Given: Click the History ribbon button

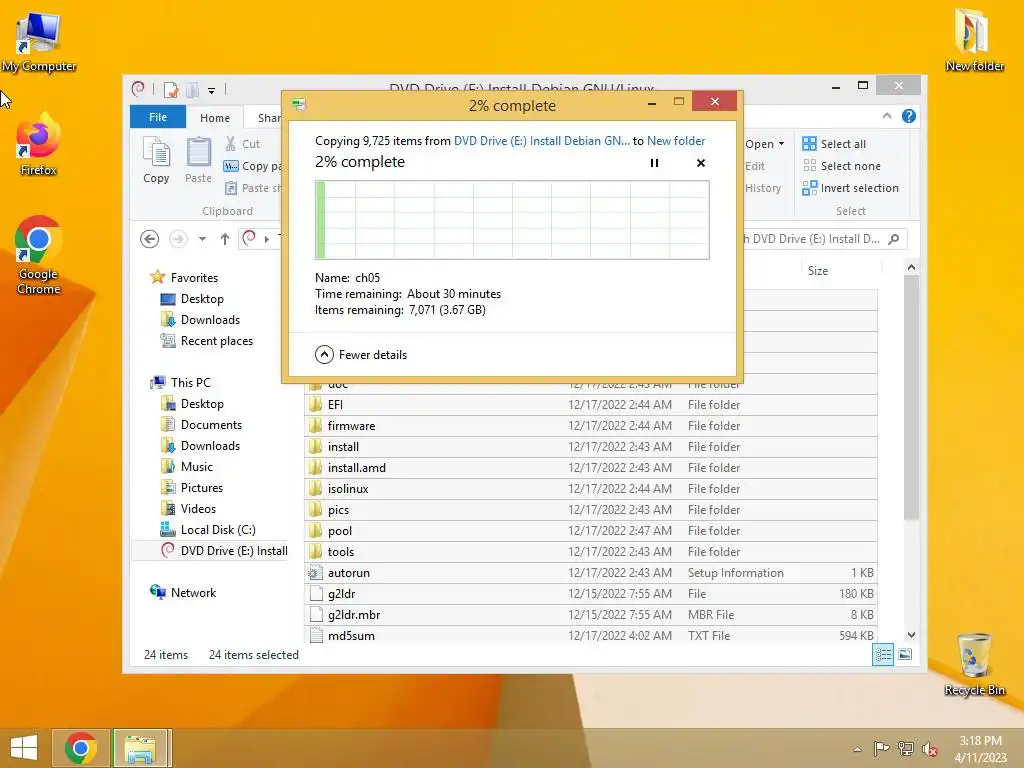Looking at the screenshot, I should [763, 188].
